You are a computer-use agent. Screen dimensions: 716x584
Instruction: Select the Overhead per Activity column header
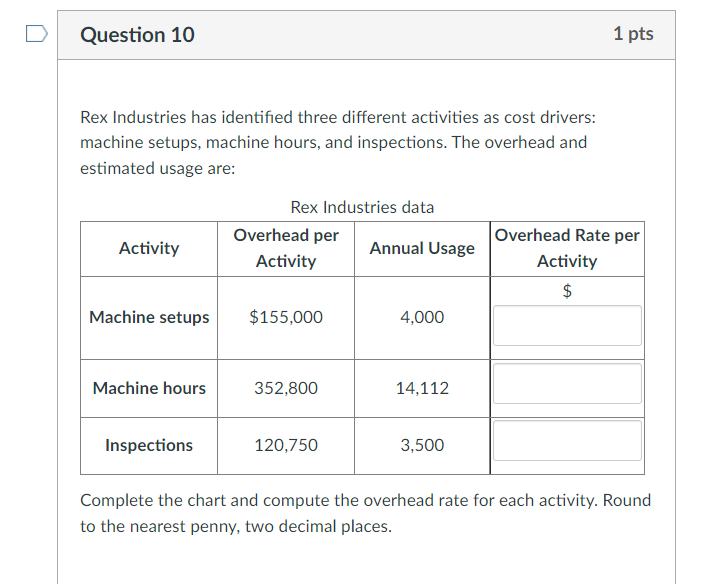(x=286, y=248)
